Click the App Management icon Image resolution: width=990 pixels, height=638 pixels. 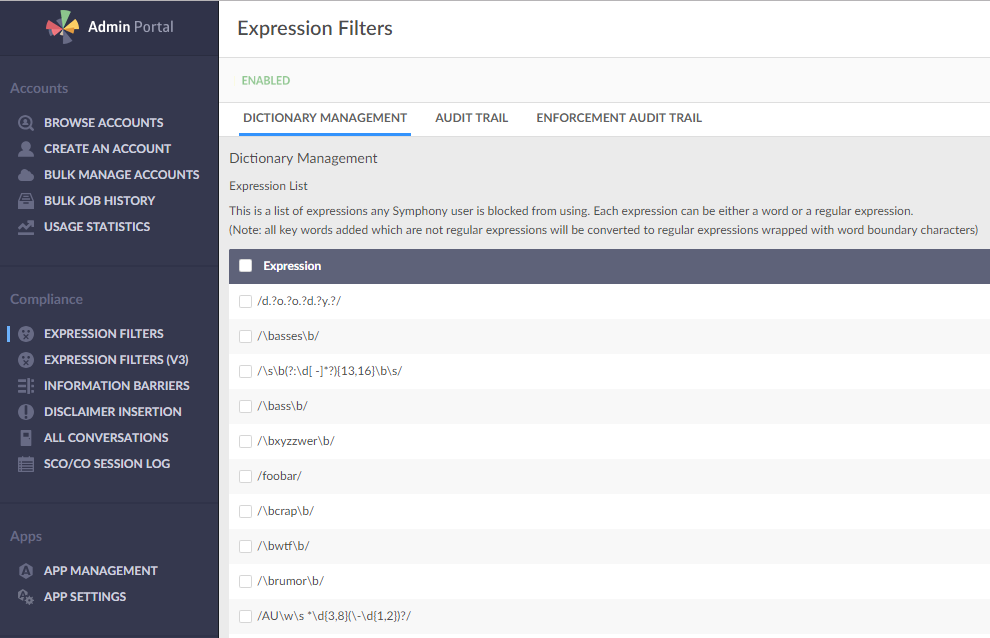click(x=26, y=570)
